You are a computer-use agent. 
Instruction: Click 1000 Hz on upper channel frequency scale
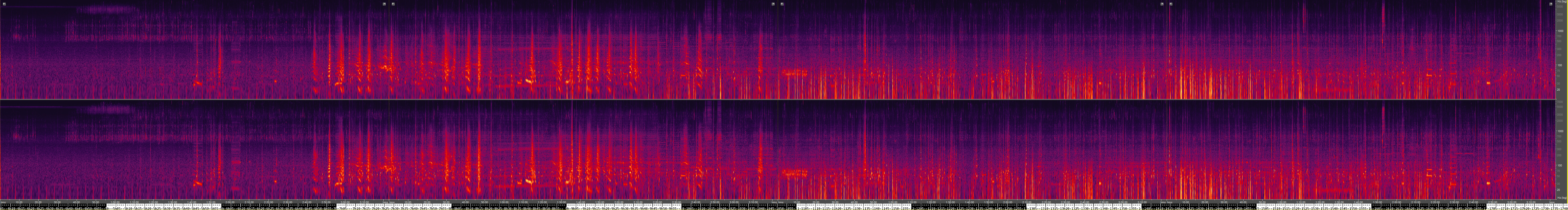pos(1560,31)
